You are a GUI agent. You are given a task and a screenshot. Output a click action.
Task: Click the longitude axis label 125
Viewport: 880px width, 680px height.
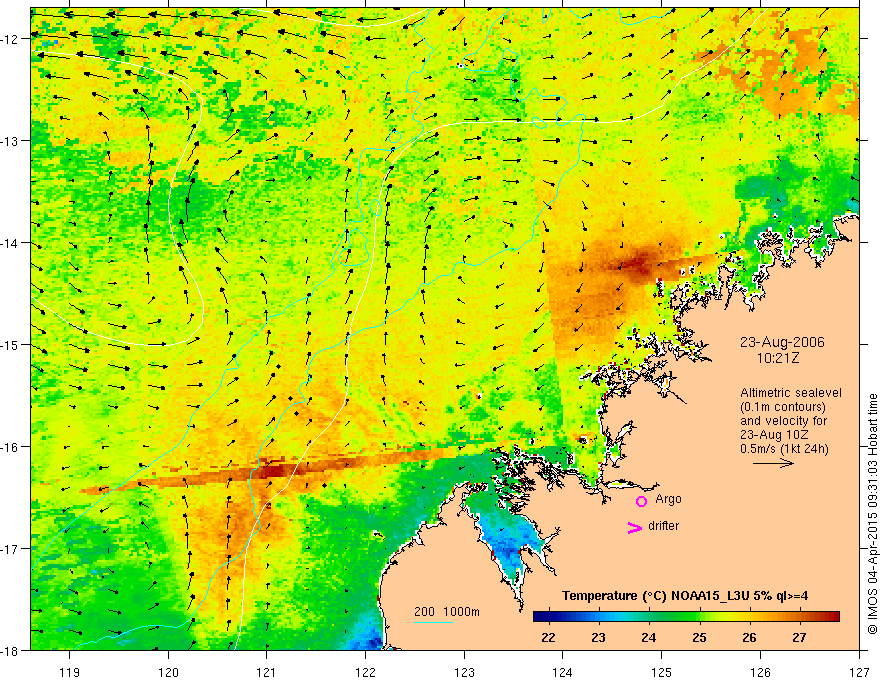click(x=662, y=672)
